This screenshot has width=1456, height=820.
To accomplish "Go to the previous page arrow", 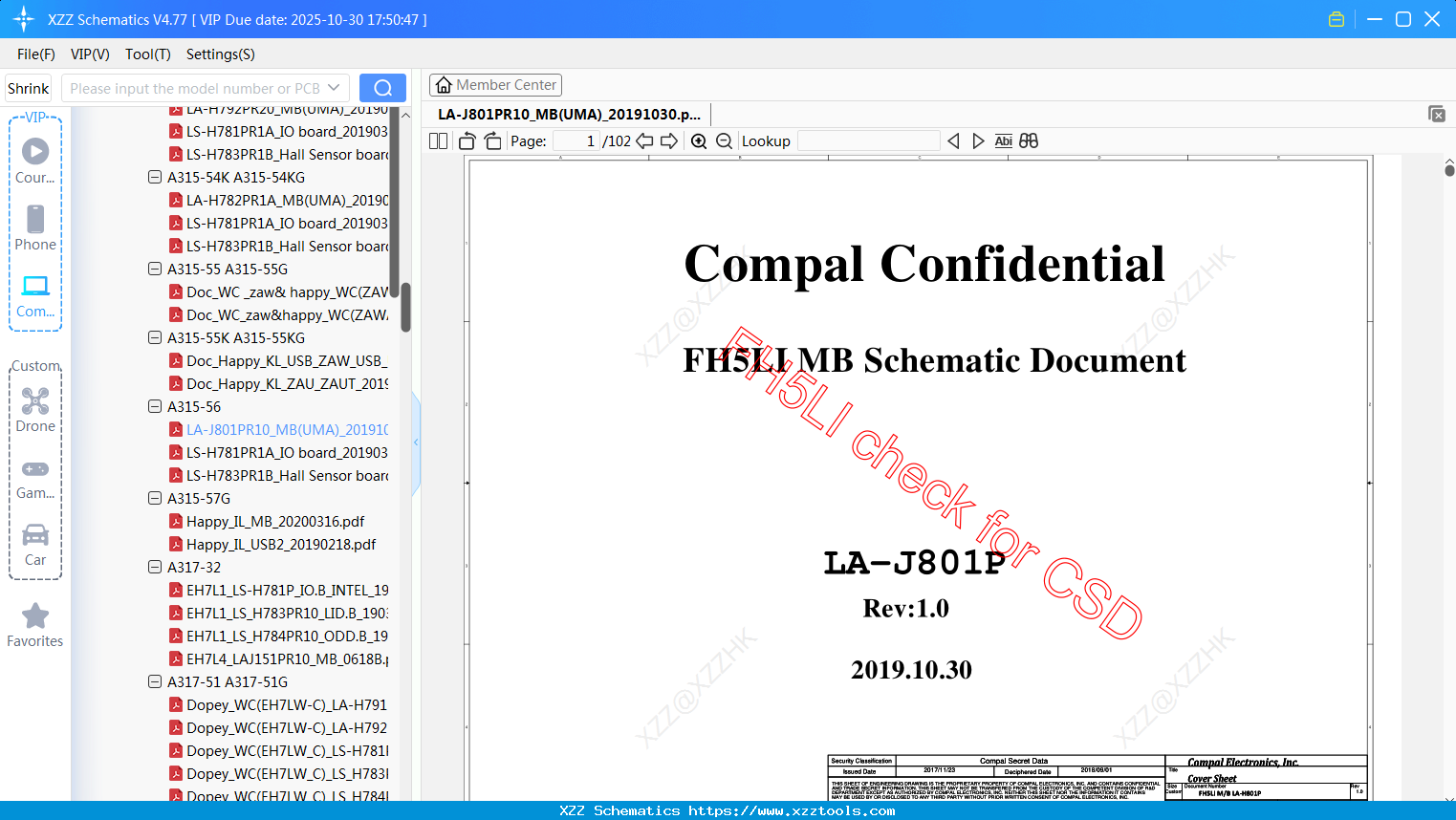I will tap(644, 141).
